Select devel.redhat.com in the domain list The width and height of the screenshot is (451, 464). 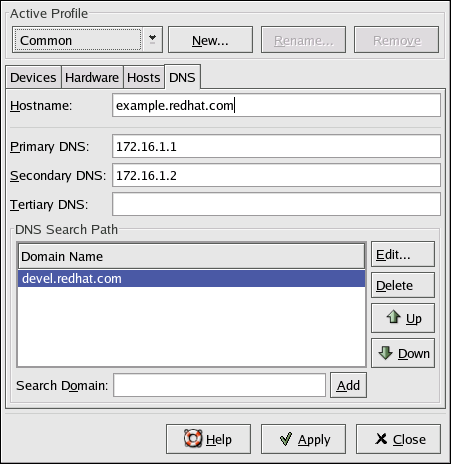(191, 278)
